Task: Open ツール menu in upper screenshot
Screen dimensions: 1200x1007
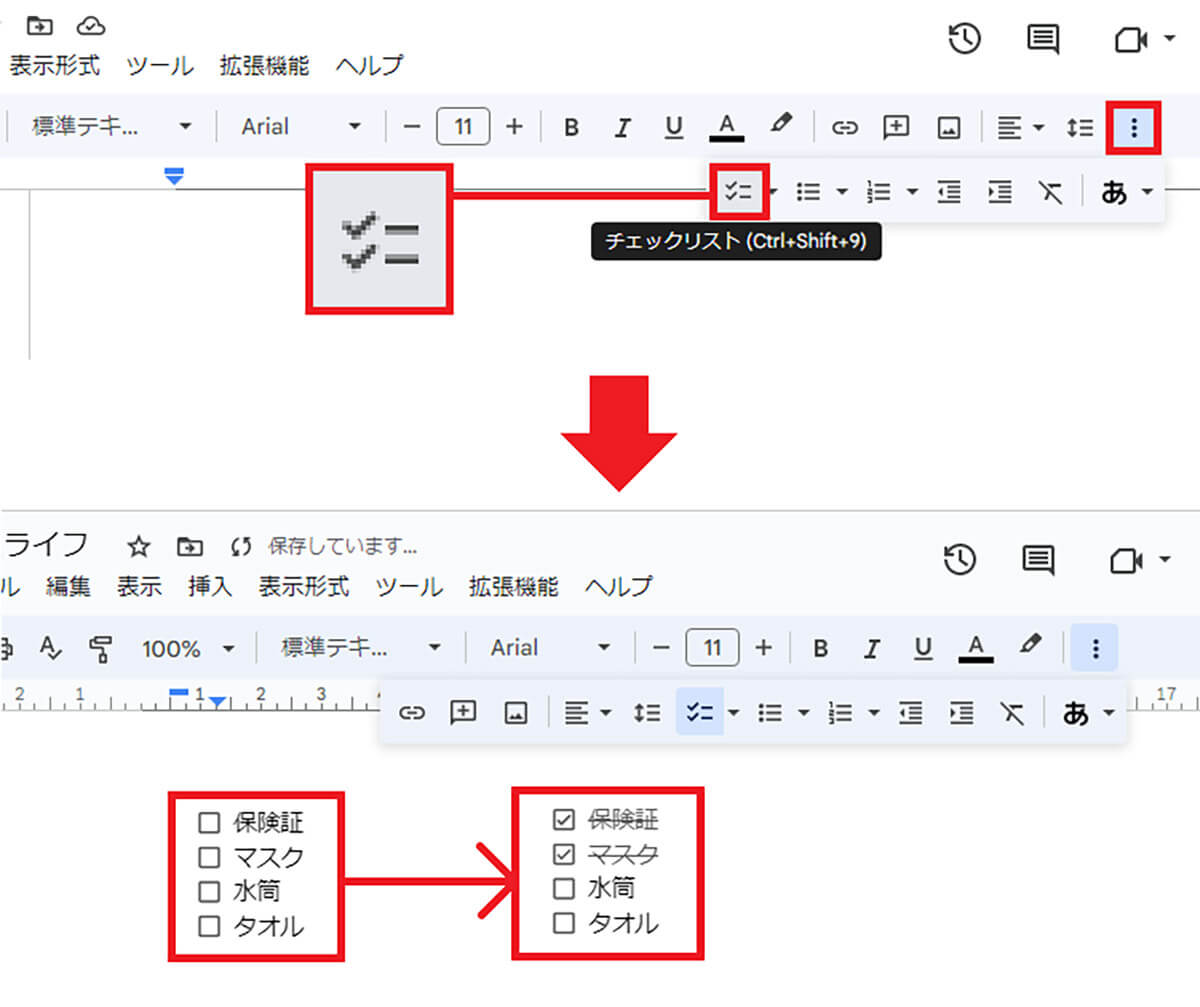Action: (x=160, y=66)
